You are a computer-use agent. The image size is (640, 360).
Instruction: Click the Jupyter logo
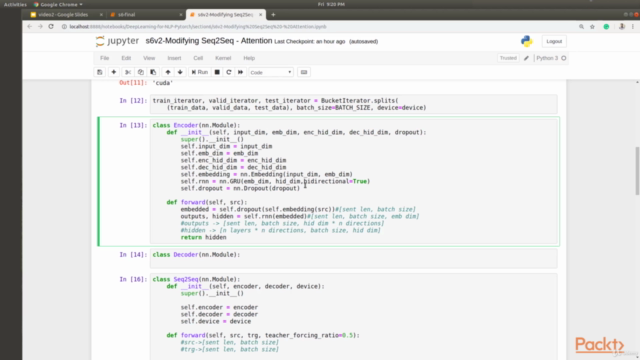point(117,41)
